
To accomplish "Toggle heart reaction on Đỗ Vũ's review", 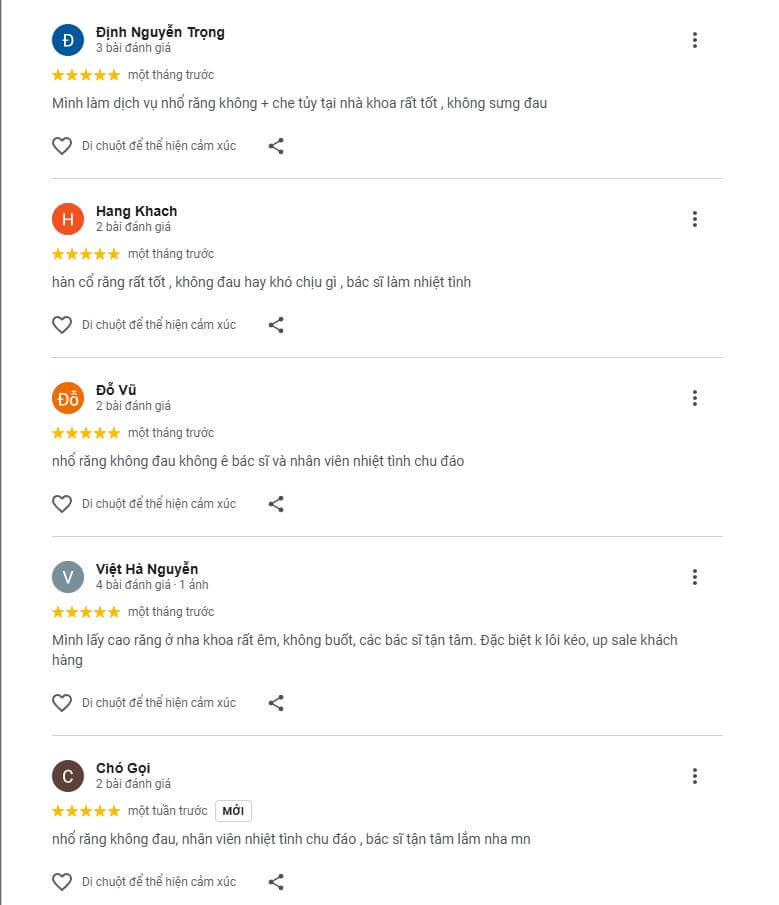I will coord(62,504).
